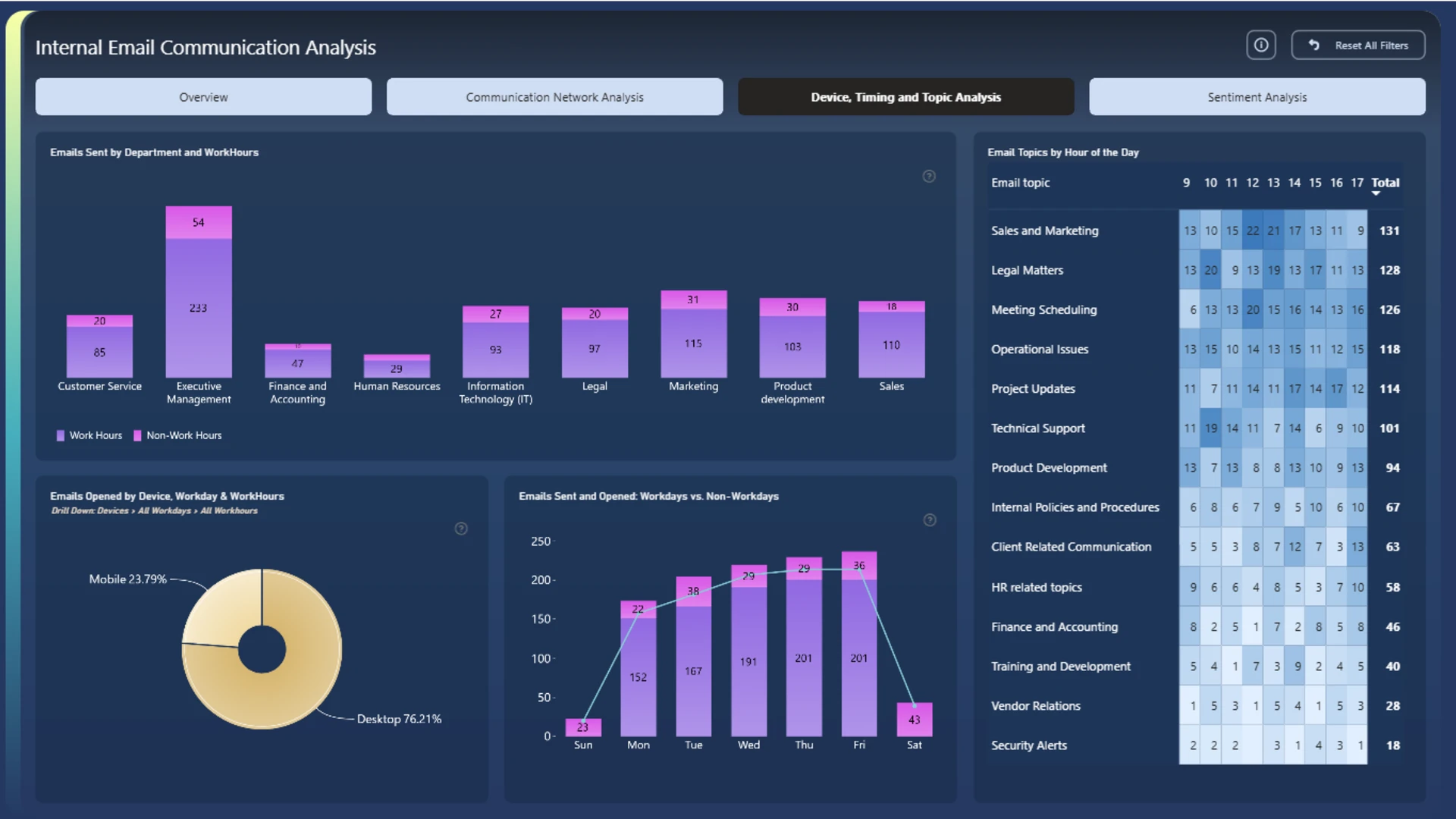The width and height of the screenshot is (1456, 819).
Task: Click the Technical Support row label
Action: tap(1037, 428)
